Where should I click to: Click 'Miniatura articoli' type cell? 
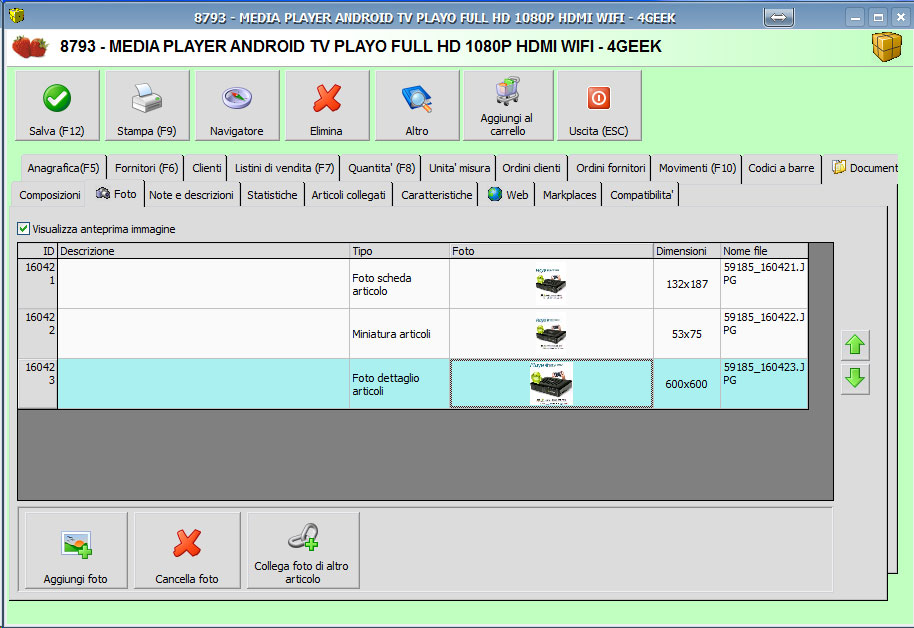click(399, 334)
